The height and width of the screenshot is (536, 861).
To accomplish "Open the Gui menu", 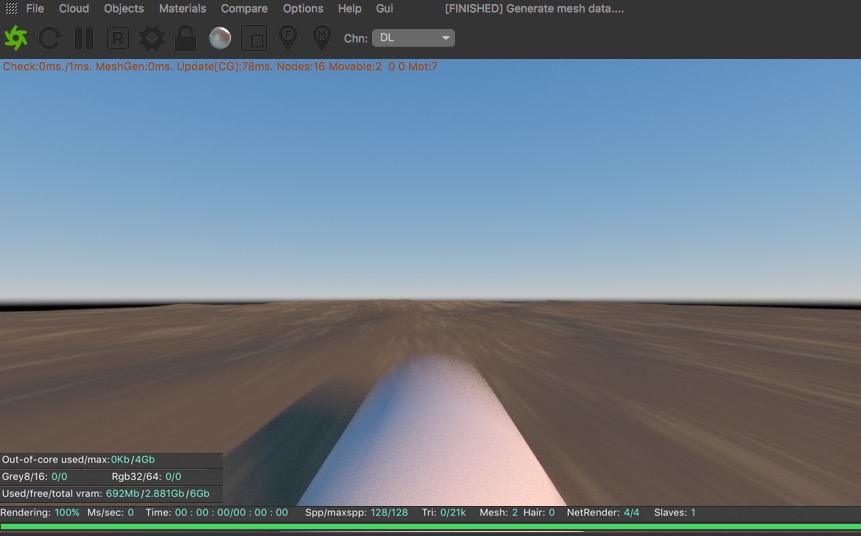I will coord(384,8).
